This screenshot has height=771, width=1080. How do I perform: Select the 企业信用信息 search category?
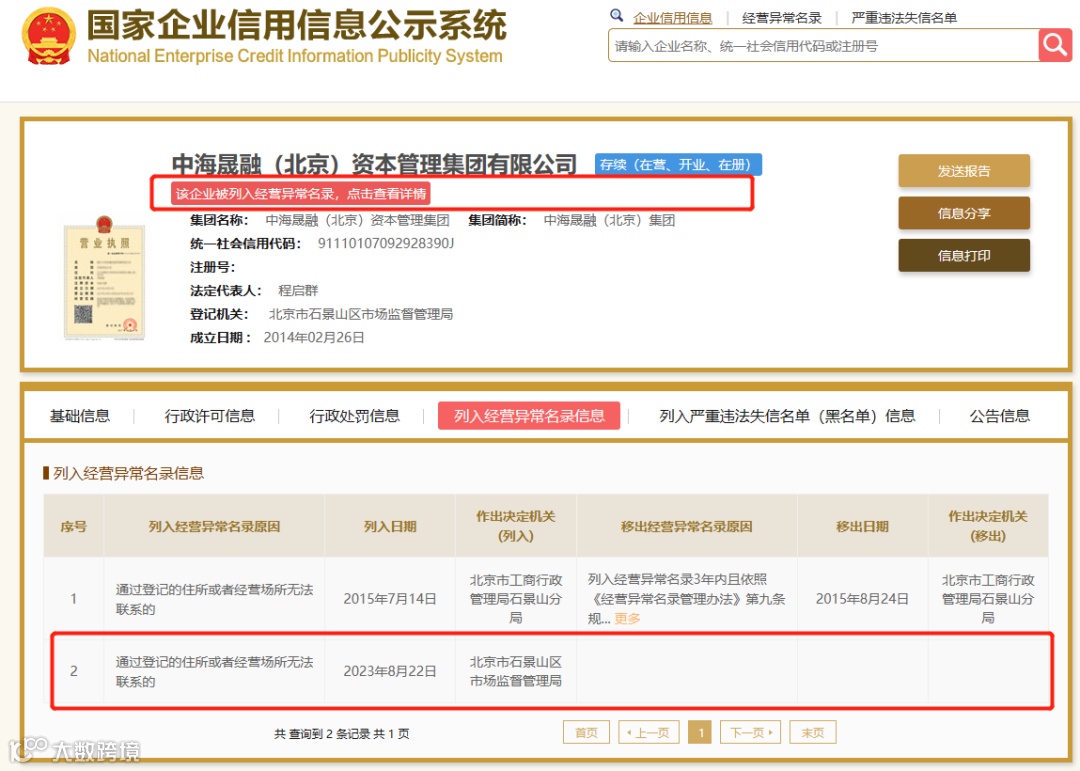click(672, 18)
